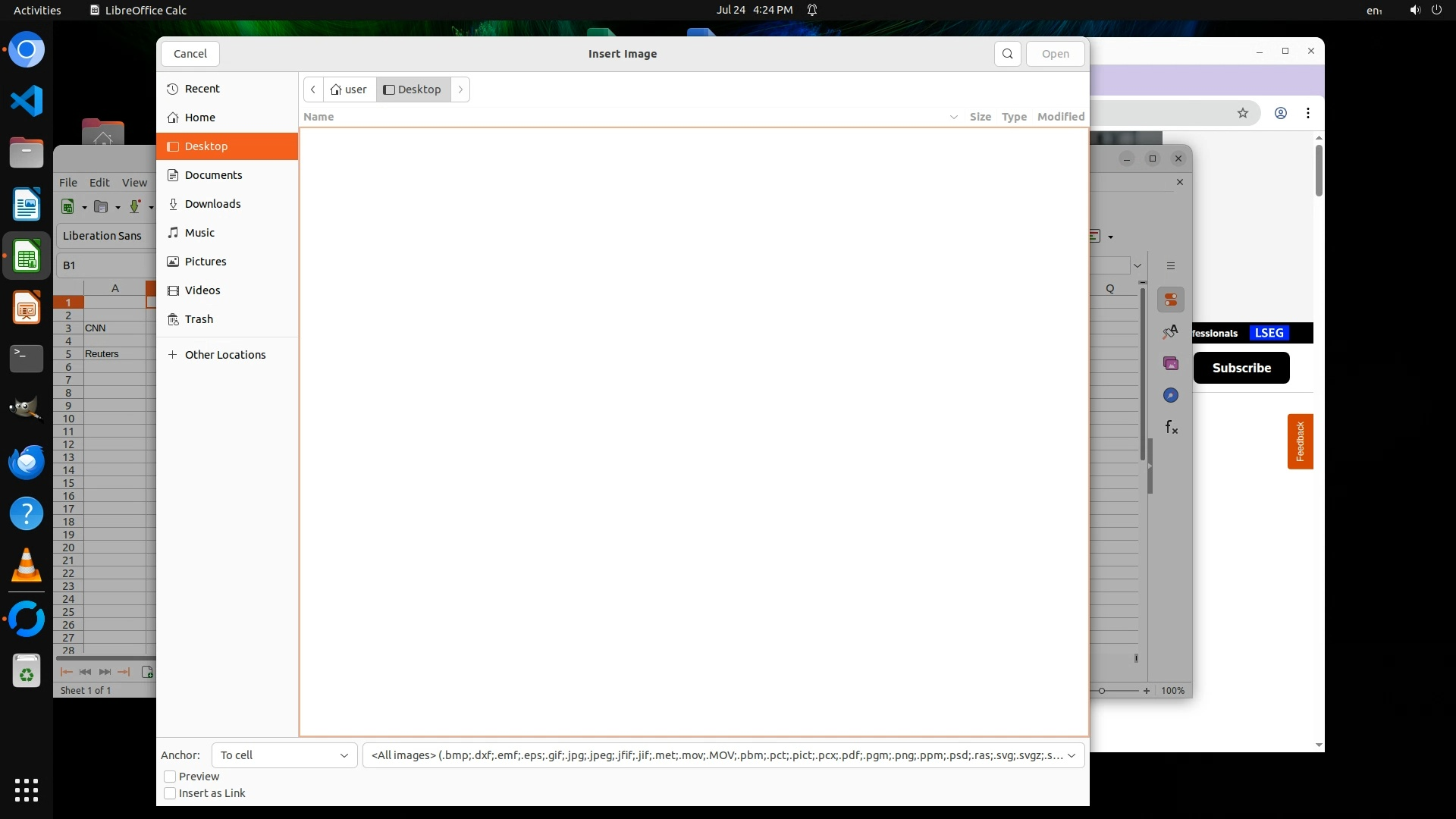Click the search icon in Insert Image dialog

(1007, 54)
